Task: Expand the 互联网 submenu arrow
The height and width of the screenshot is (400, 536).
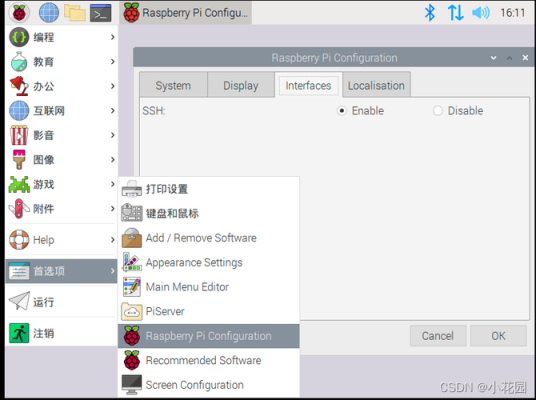Action: tap(112, 110)
